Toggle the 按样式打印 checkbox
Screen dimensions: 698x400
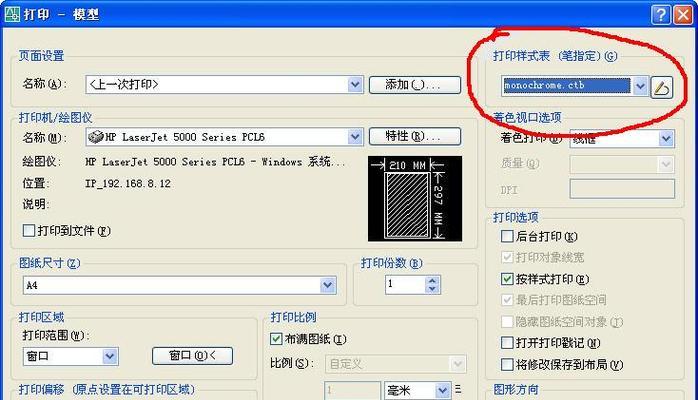click(507, 279)
